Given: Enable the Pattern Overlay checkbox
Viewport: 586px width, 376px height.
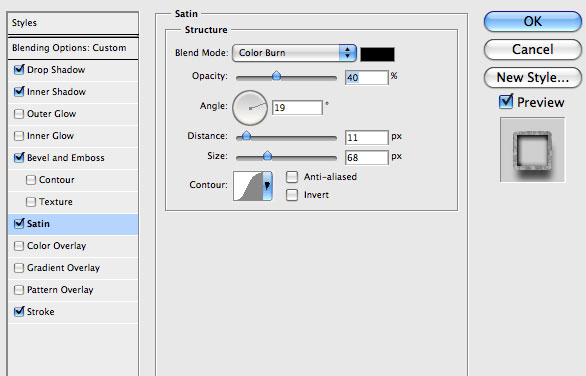Looking at the screenshot, I should [x=19, y=290].
